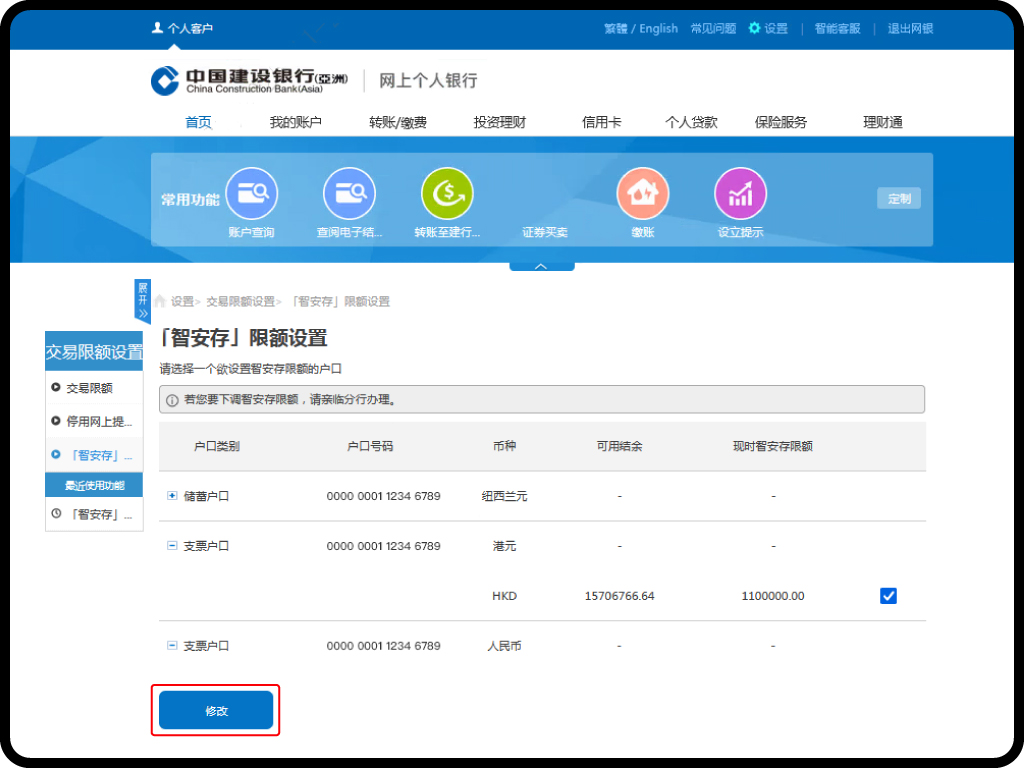Open the 我的账户 navigation tab
Image resolution: width=1024 pixels, height=768 pixels.
[295, 122]
